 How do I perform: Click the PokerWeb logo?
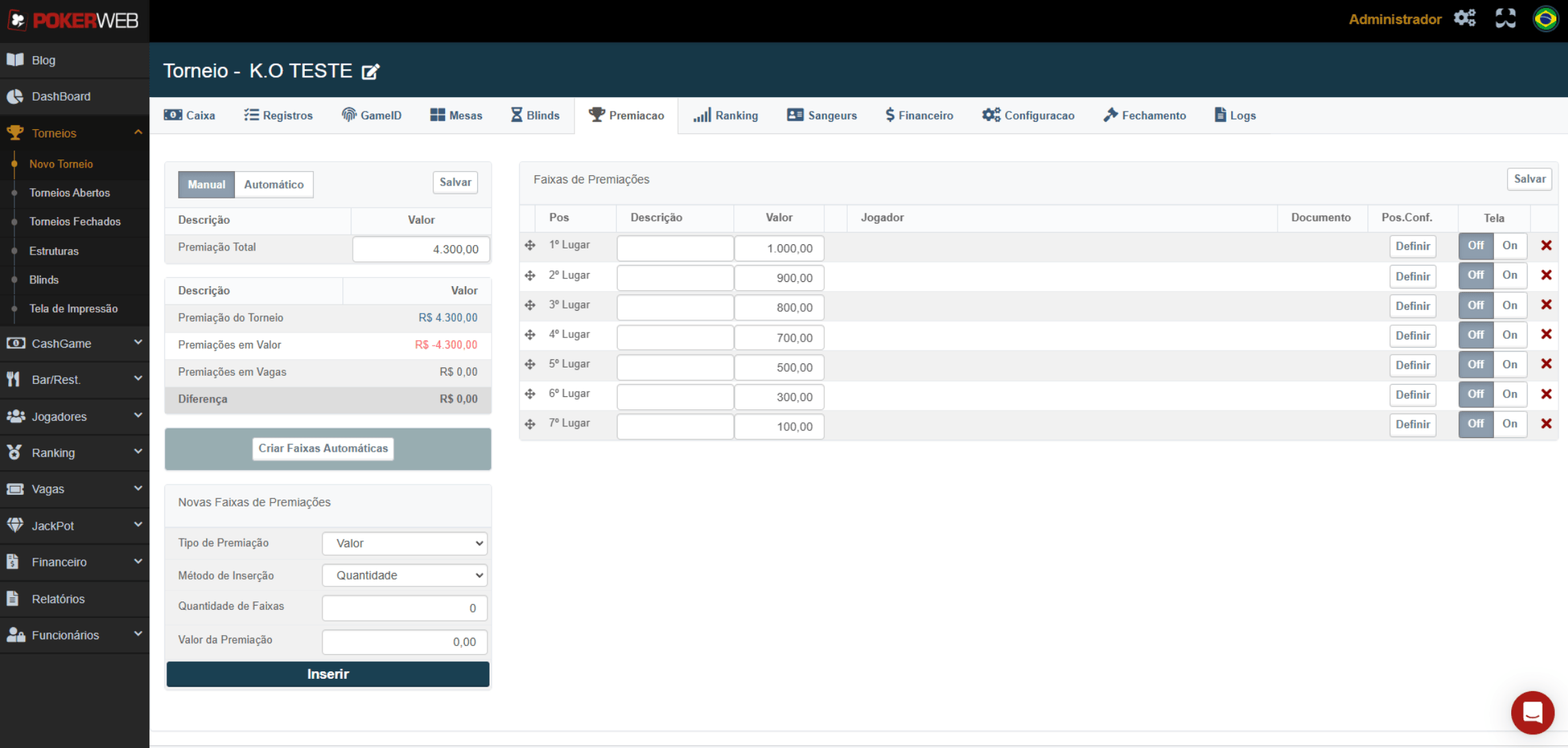[x=74, y=21]
